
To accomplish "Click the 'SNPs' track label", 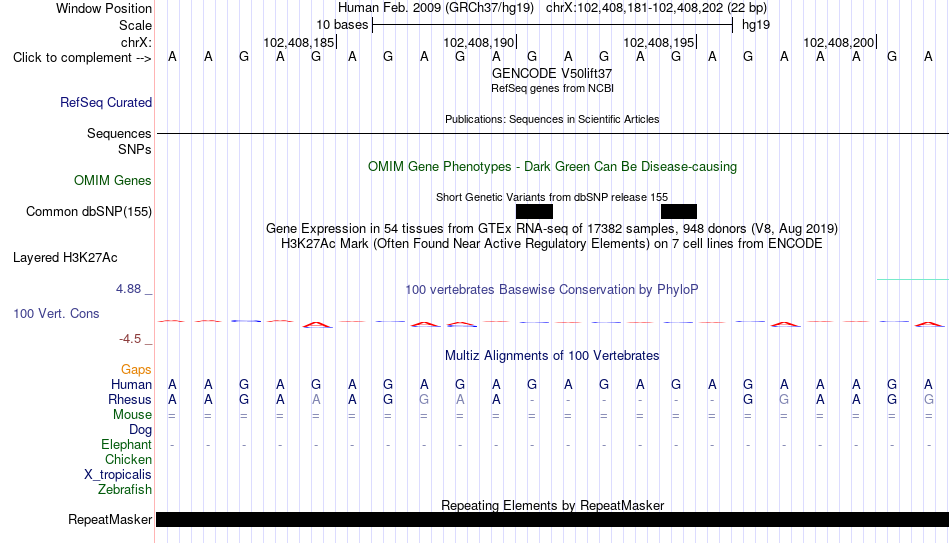I will pyautogui.click(x=135, y=149).
